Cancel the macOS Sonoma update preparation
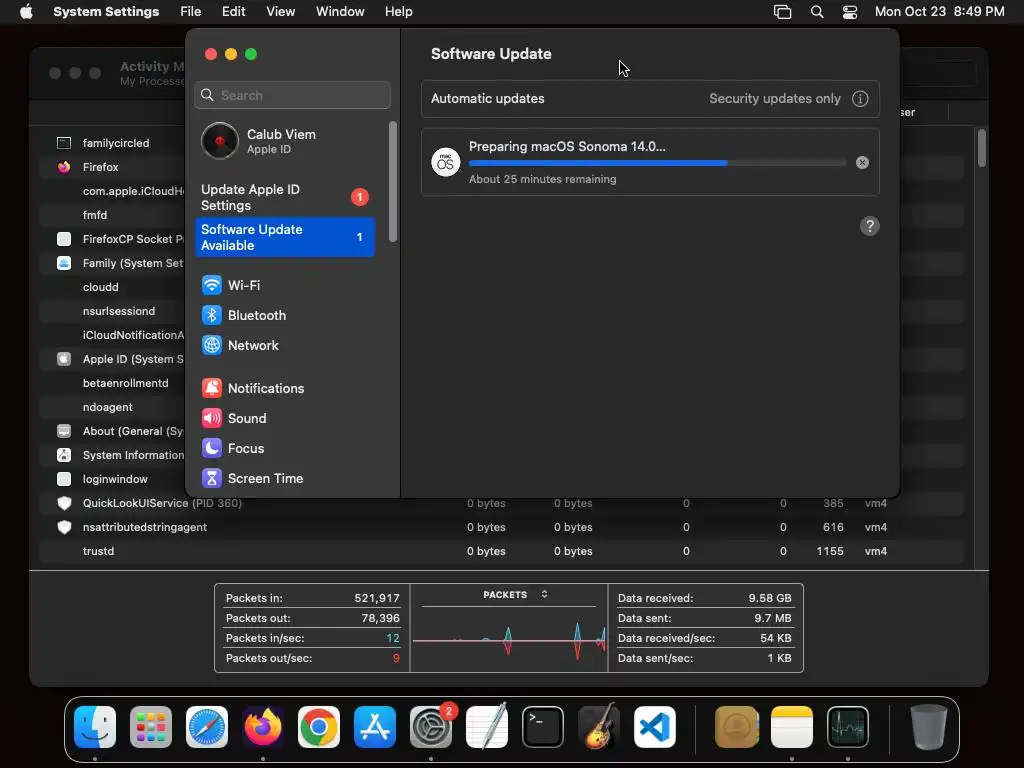 click(x=862, y=163)
